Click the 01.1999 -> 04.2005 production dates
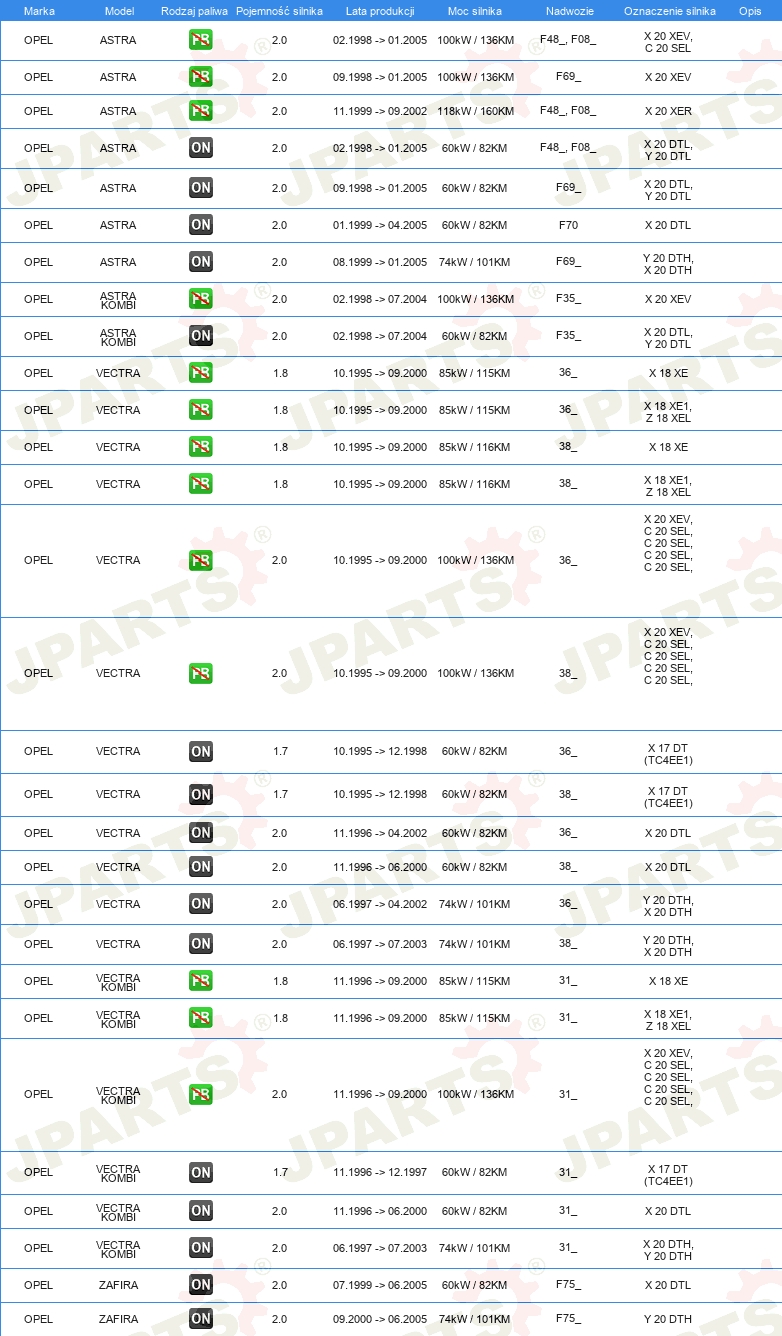 coord(380,225)
